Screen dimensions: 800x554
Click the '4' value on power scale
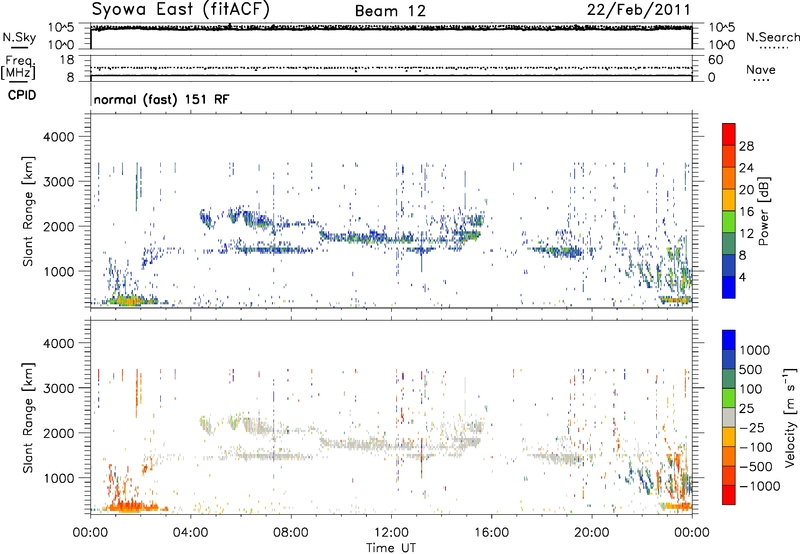pyautogui.click(x=742, y=278)
